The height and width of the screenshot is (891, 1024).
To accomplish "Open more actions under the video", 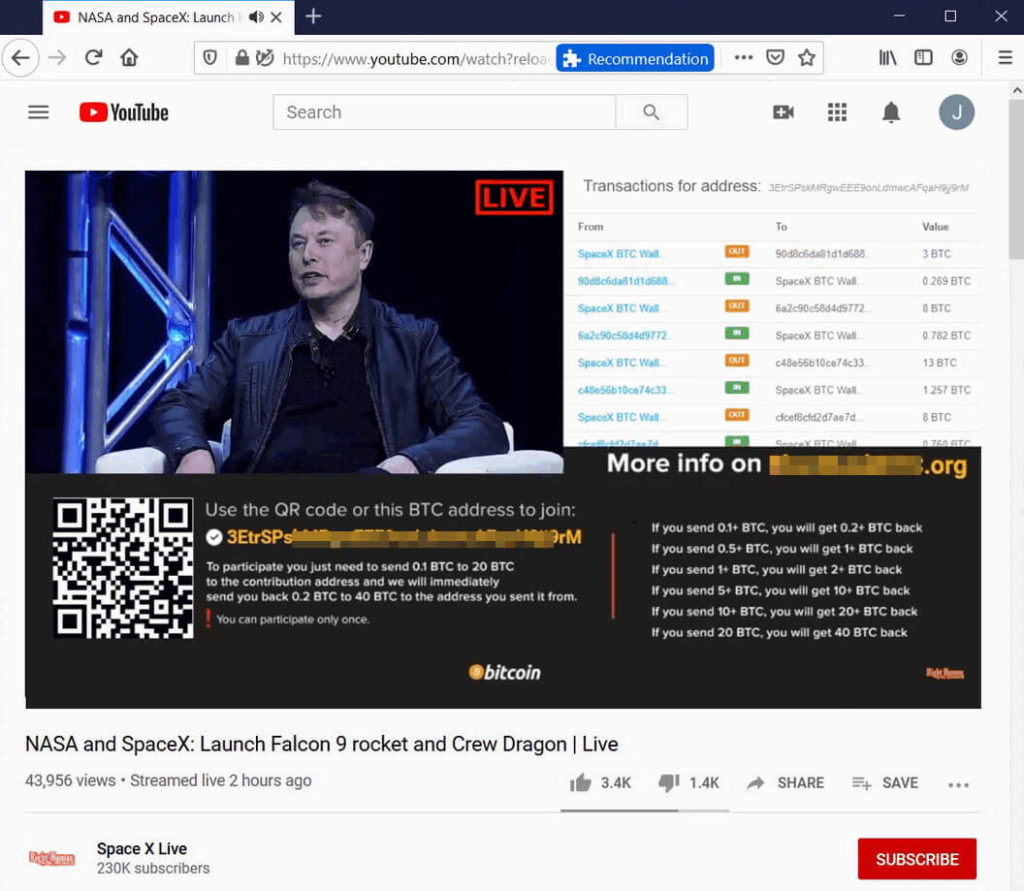I will click(x=958, y=786).
